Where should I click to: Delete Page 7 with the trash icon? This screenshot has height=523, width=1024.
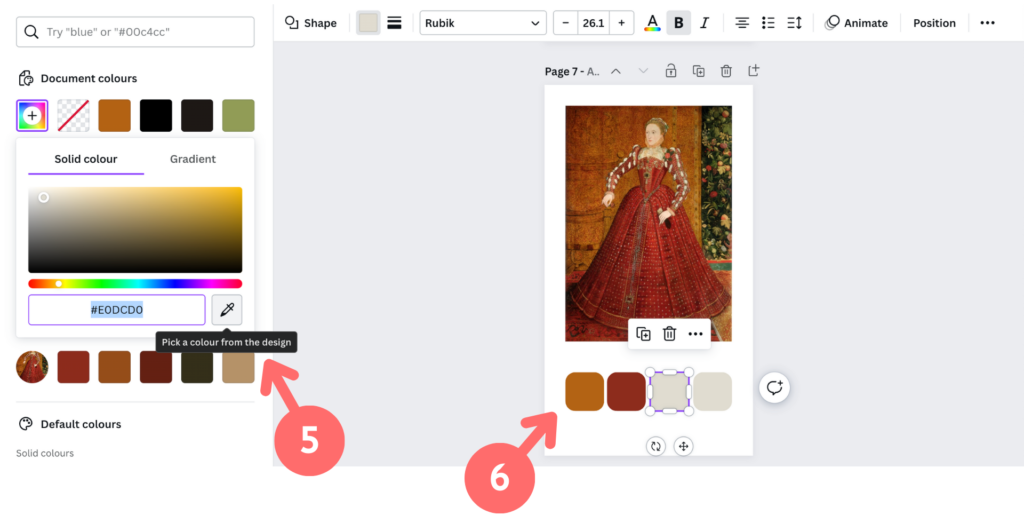[x=726, y=71]
